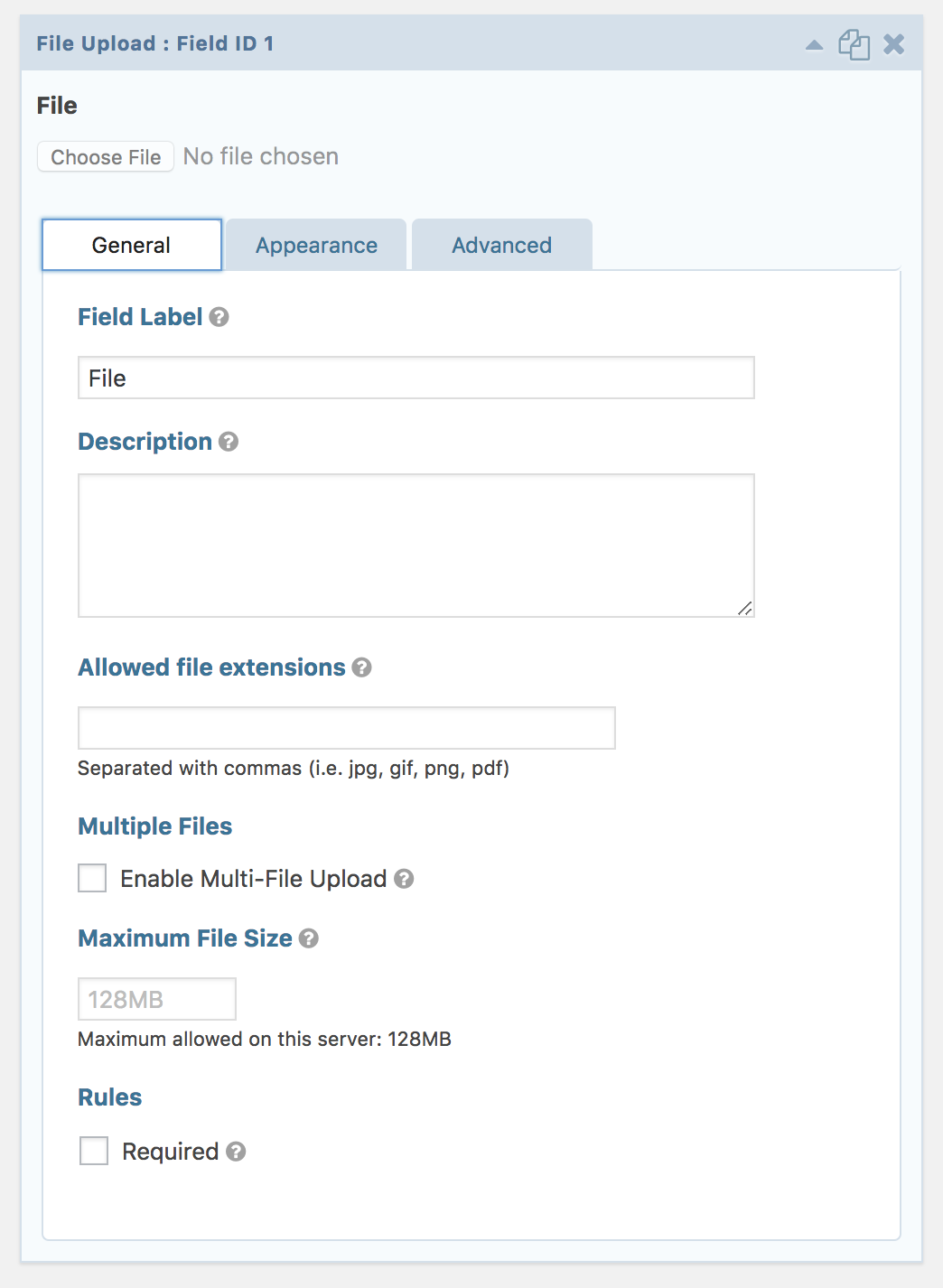Focus the Field Label text input
943x1288 pixels.
[416, 378]
